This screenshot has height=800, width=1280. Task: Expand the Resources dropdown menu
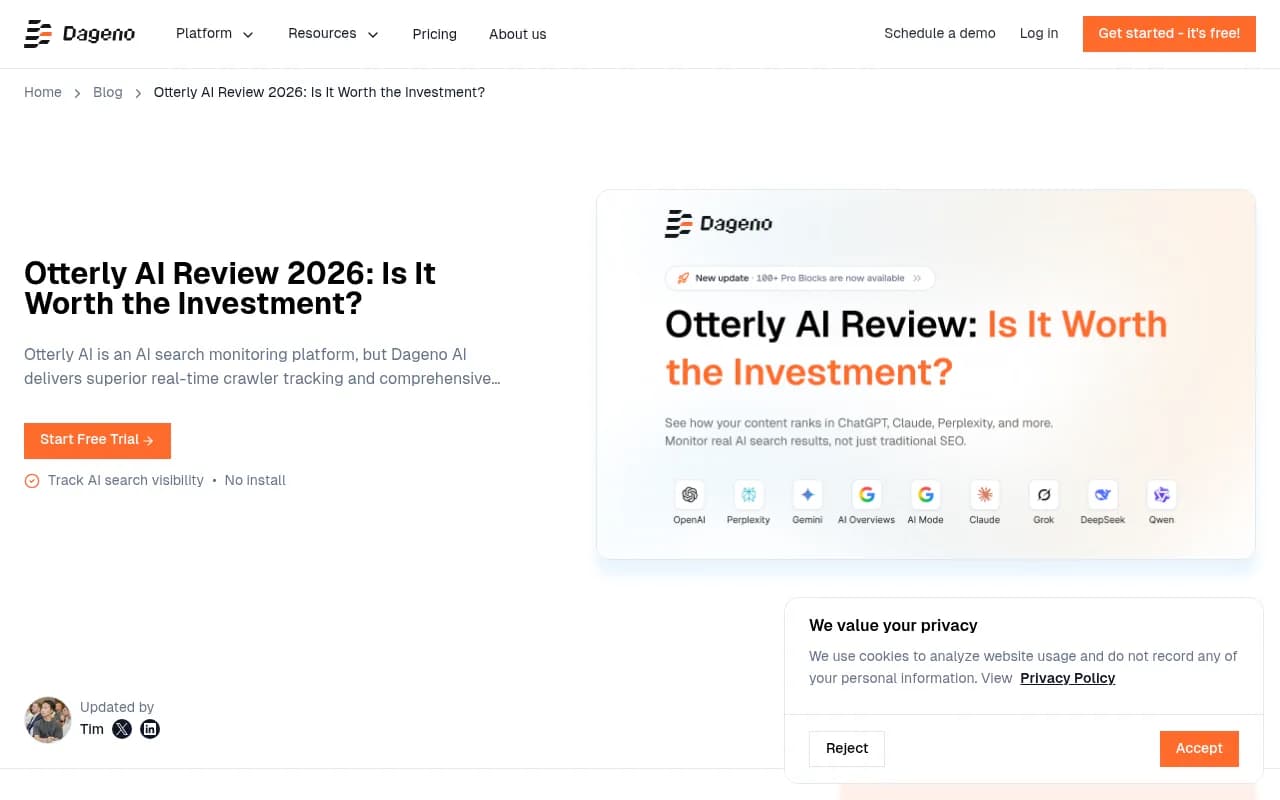coord(333,34)
